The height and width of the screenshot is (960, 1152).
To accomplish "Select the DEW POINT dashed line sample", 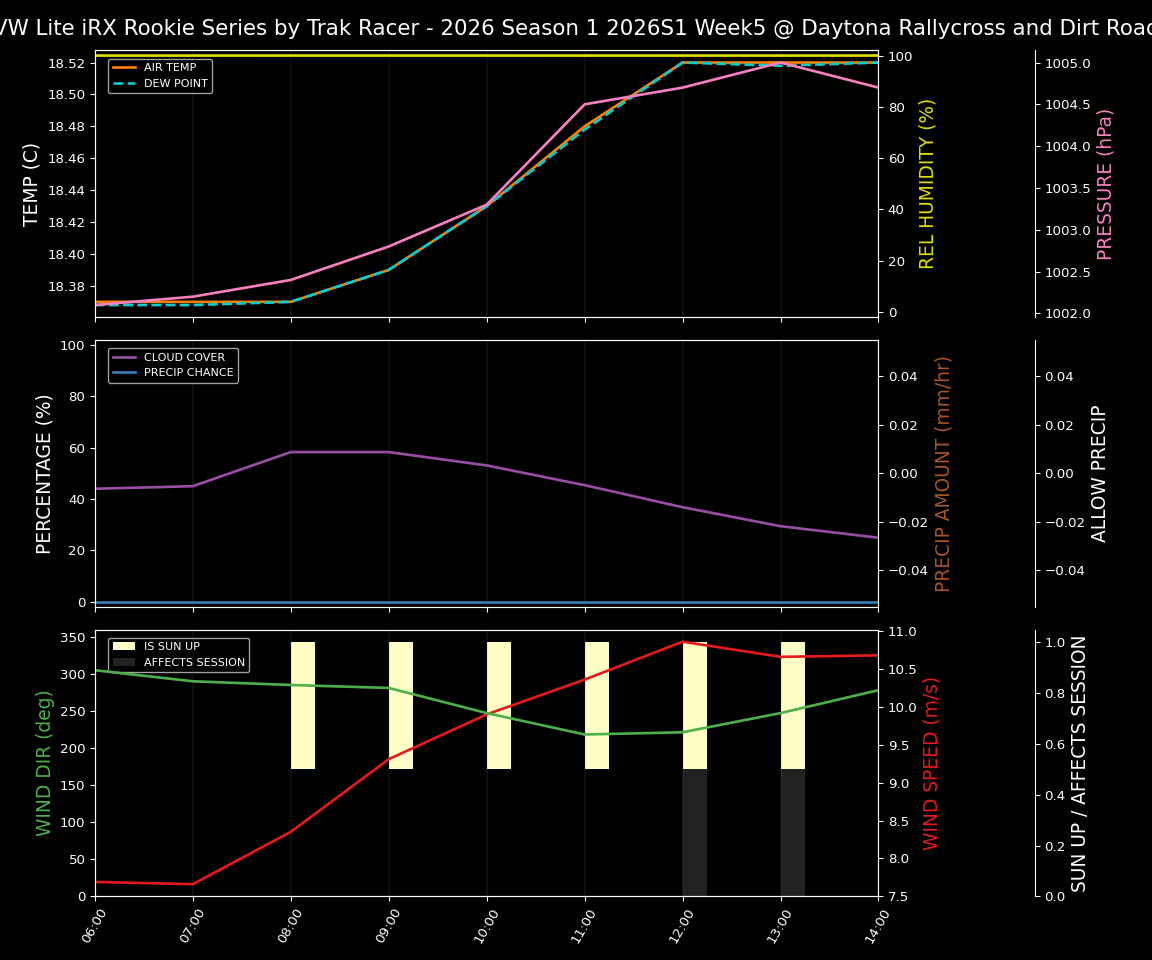I will pos(125,84).
